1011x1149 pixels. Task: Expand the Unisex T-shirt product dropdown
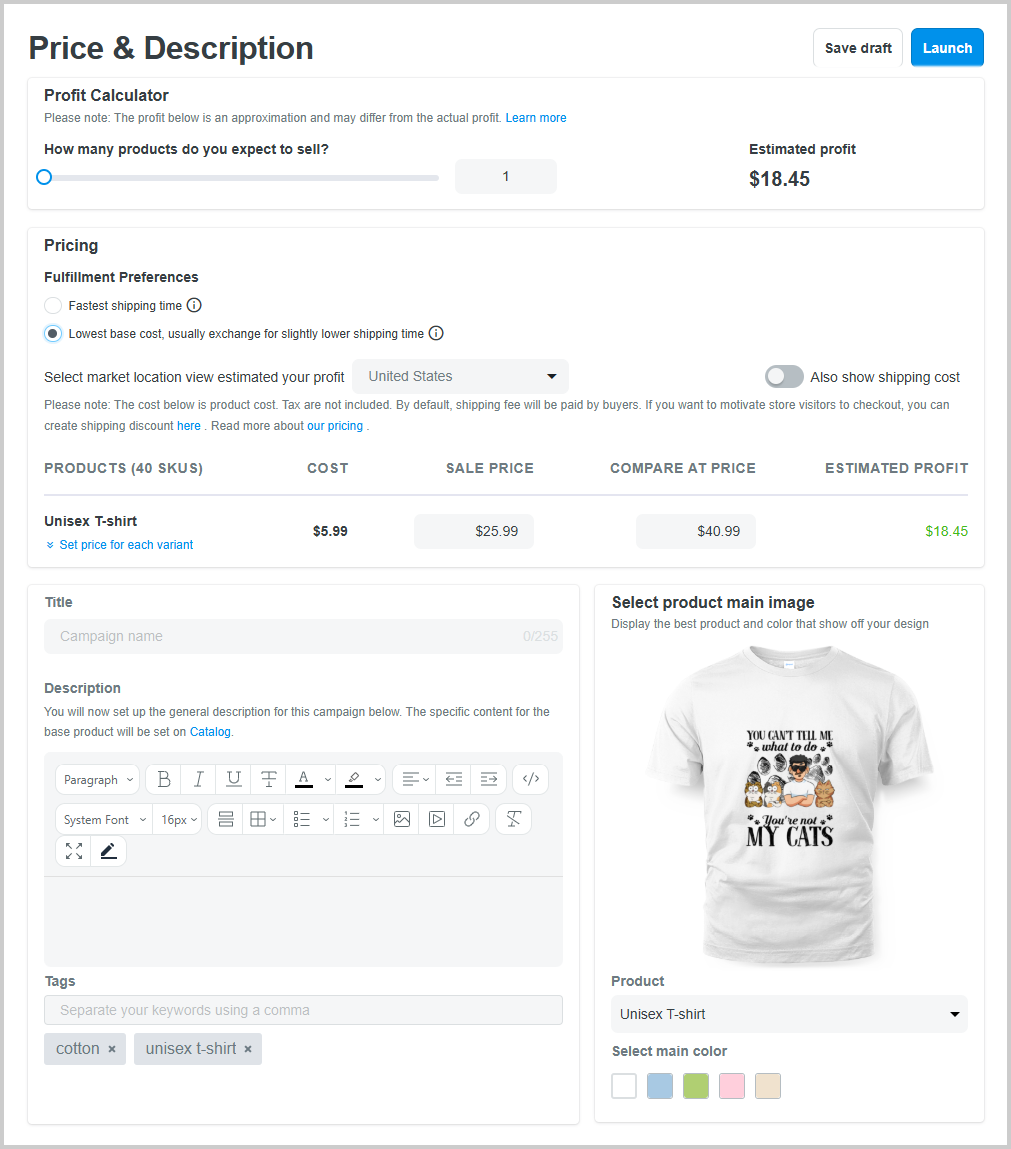pyautogui.click(x=789, y=1014)
